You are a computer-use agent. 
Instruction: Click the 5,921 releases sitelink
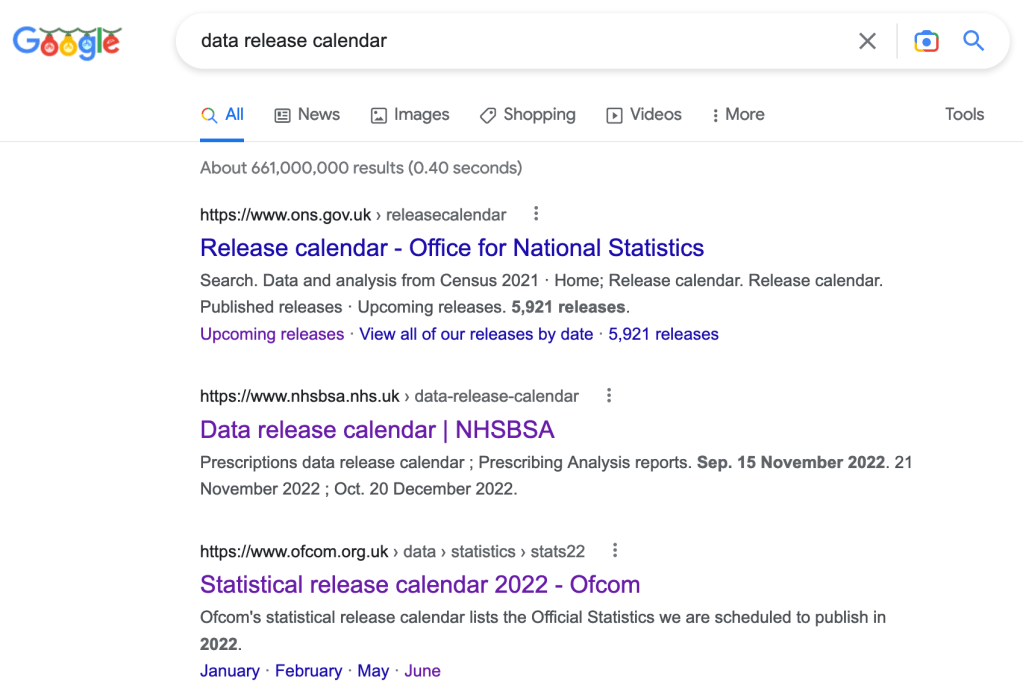coord(663,334)
